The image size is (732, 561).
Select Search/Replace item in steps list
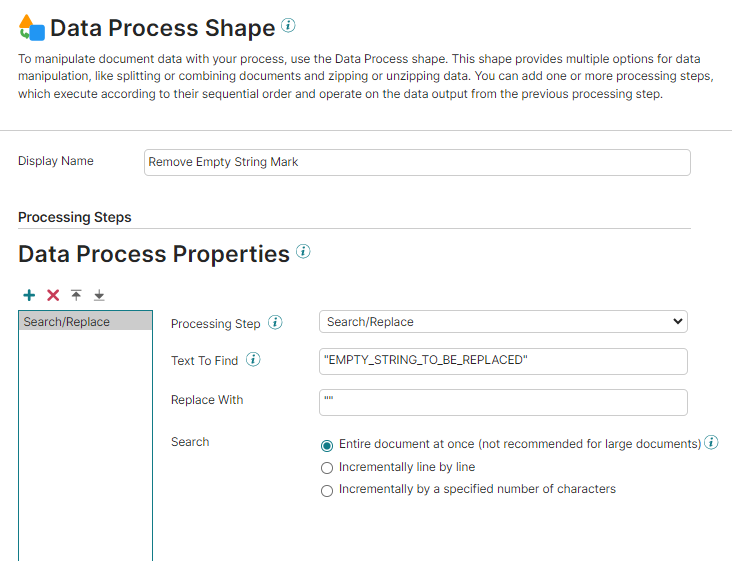coord(85,322)
